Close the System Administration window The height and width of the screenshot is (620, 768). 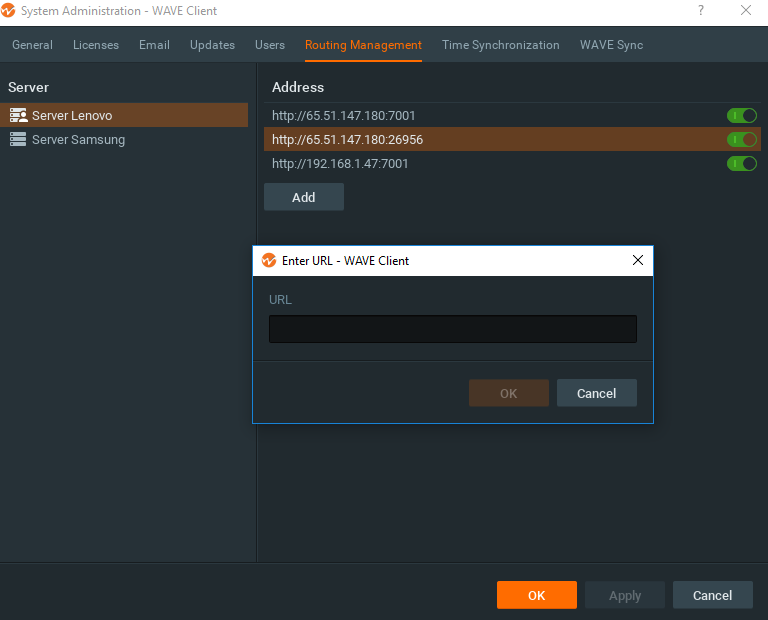pyautogui.click(x=745, y=10)
